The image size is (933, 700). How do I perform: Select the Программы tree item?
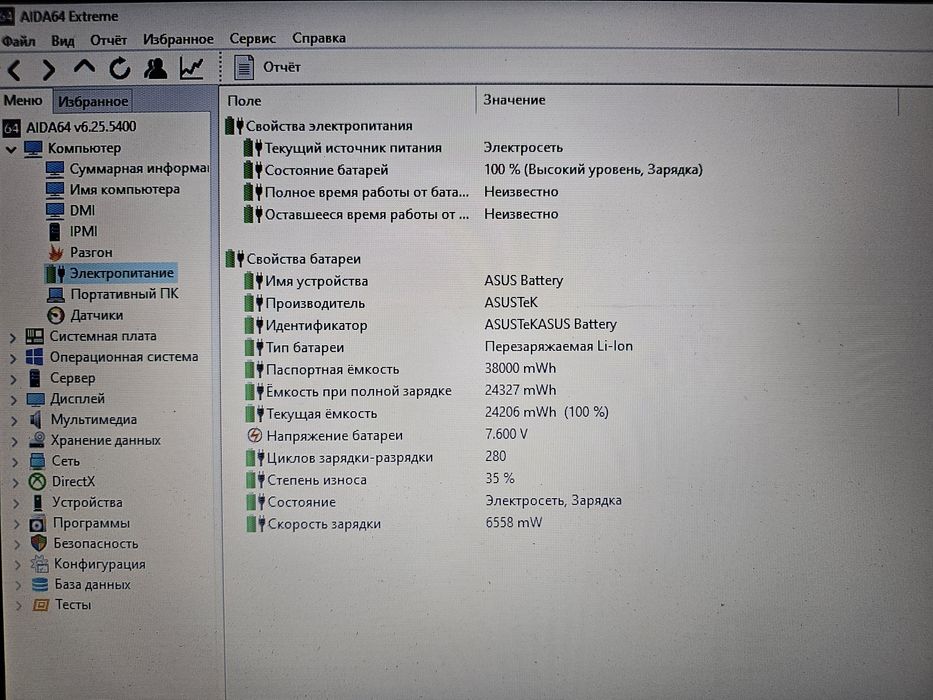point(91,523)
